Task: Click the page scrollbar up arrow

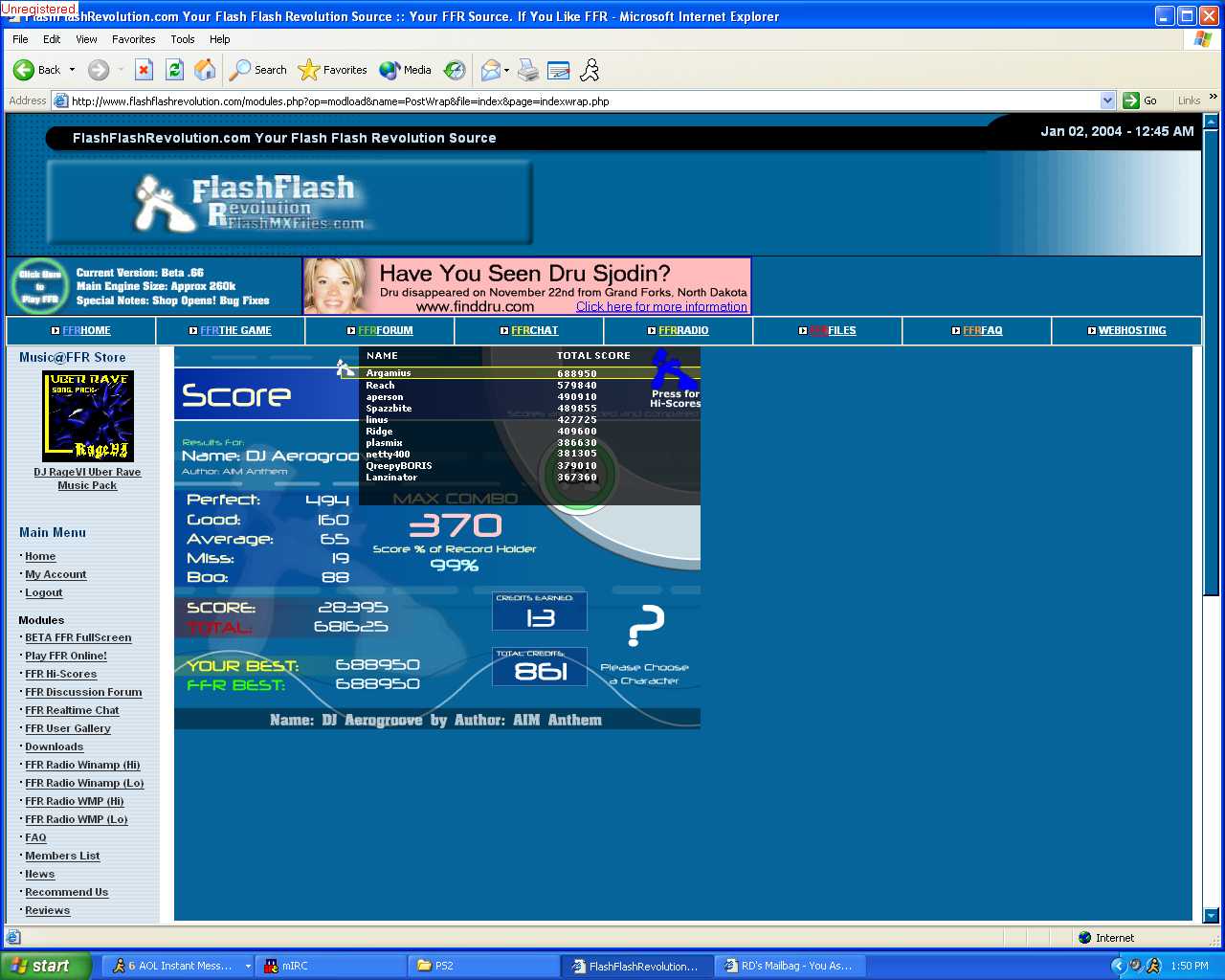Action: pyautogui.click(x=1211, y=122)
